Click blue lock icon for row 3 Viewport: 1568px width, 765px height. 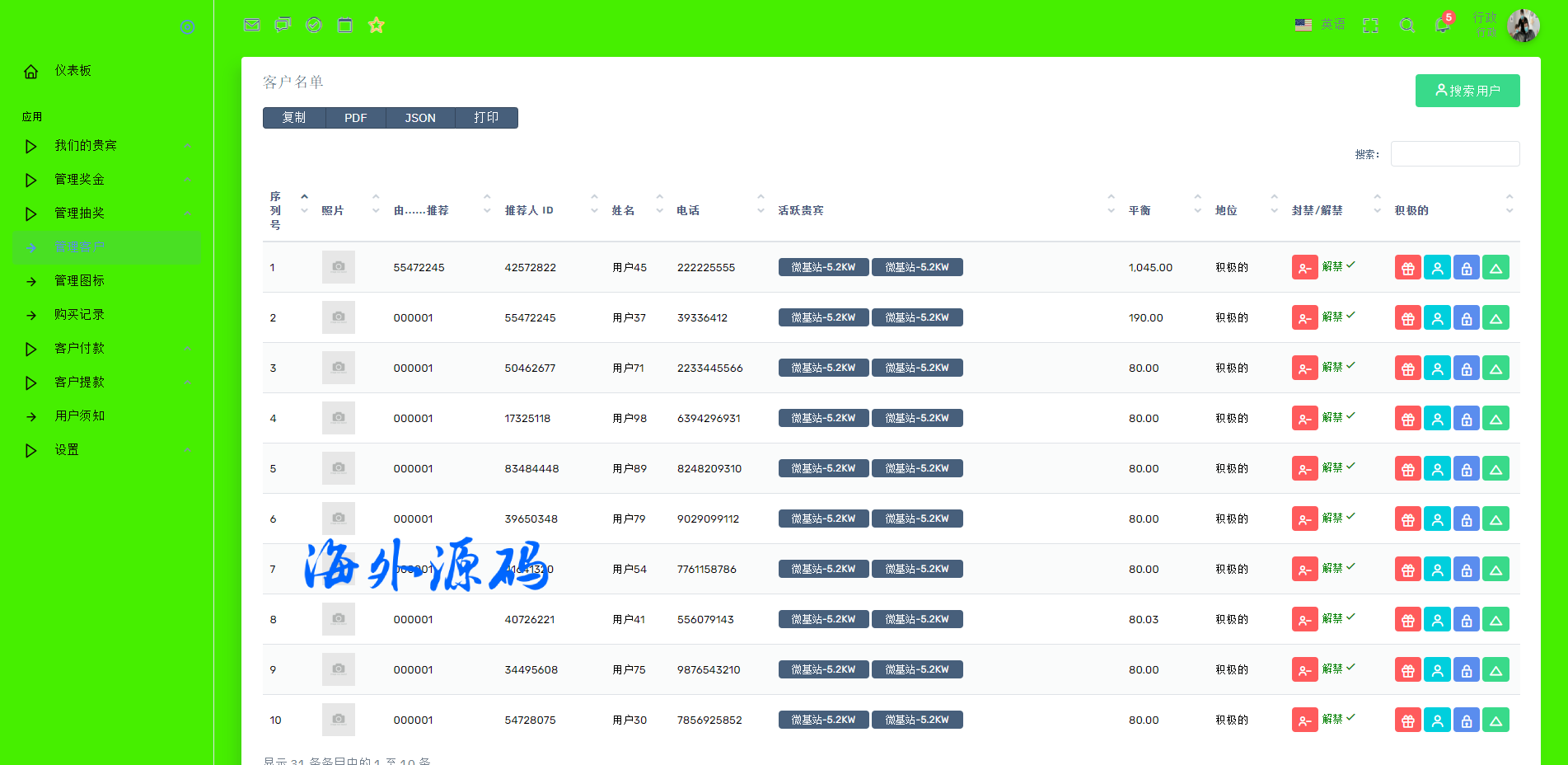point(1466,368)
